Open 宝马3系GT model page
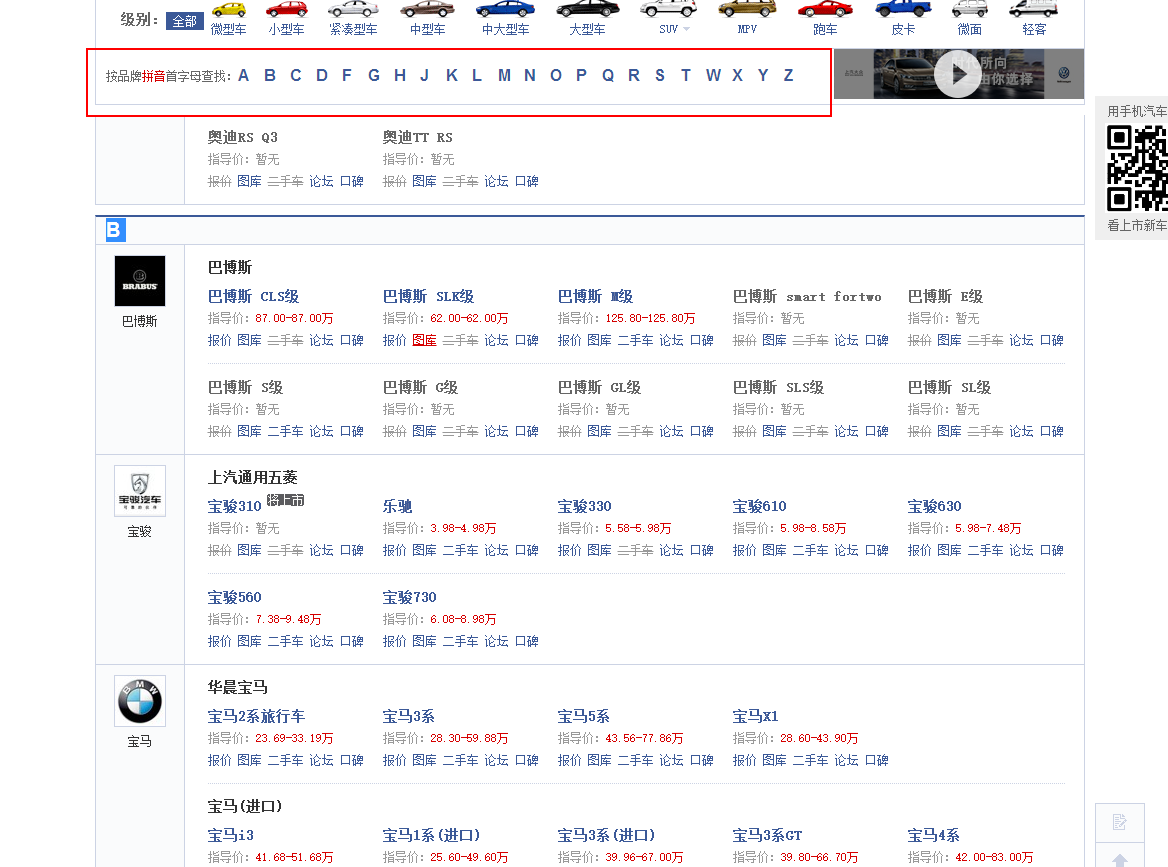This screenshot has height=867, width=1168. click(x=768, y=836)
